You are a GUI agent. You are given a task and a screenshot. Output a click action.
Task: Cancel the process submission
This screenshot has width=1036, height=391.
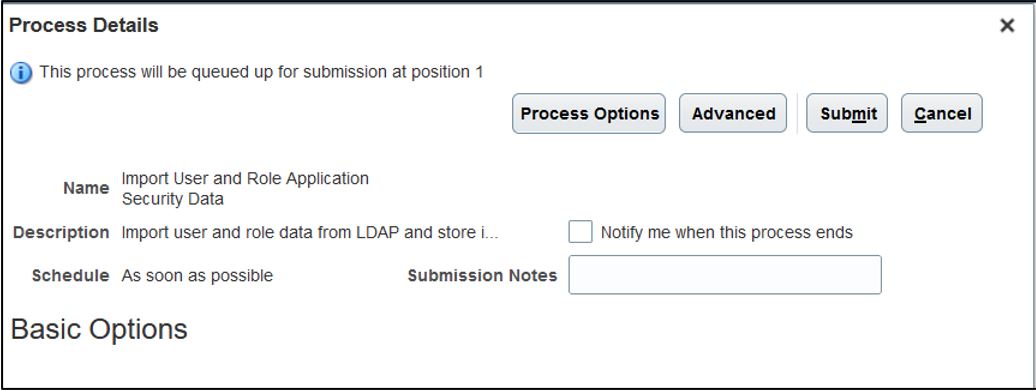[942, 114]
